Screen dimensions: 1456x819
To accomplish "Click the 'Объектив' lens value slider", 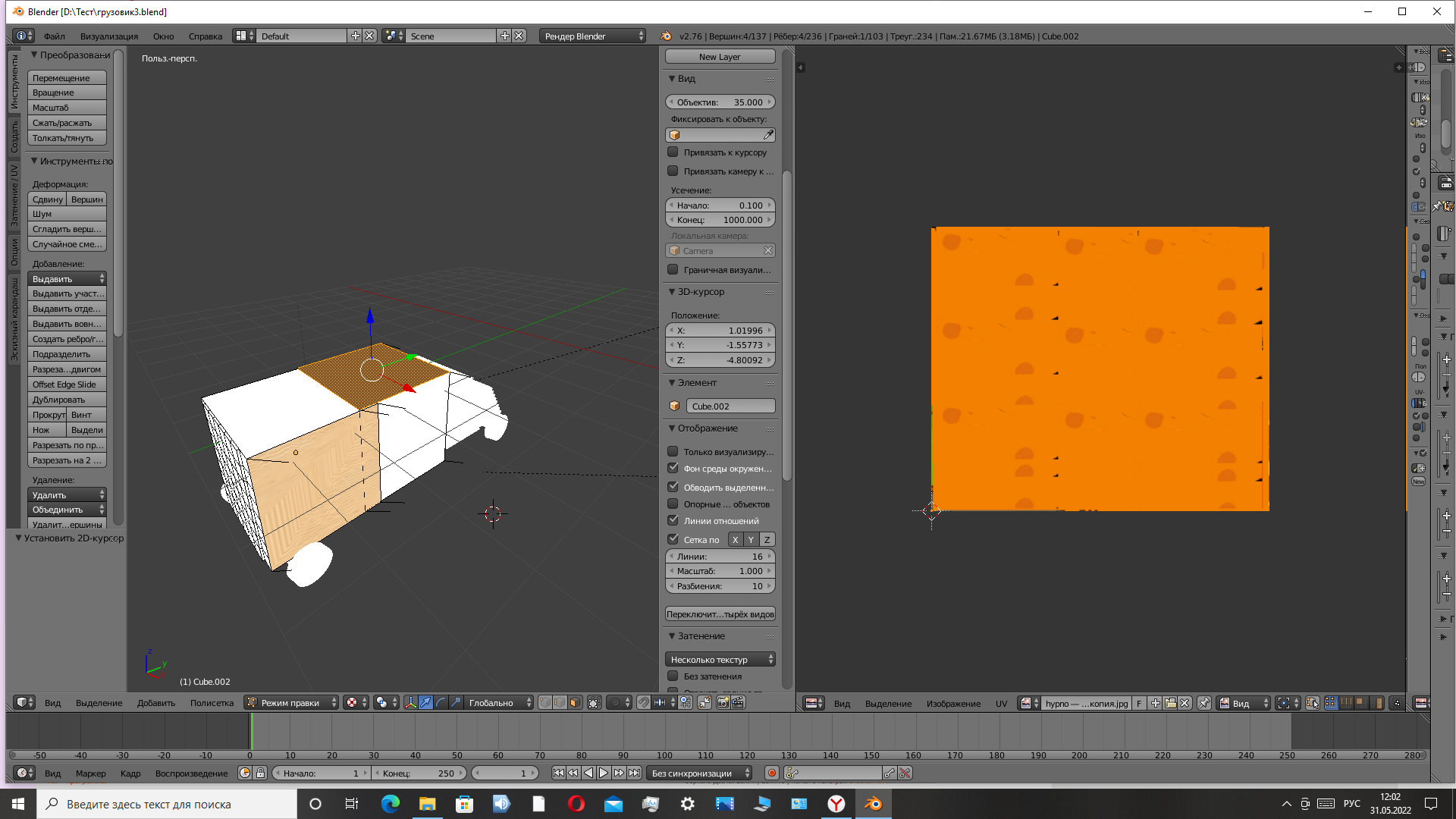I will coord(720,102).
